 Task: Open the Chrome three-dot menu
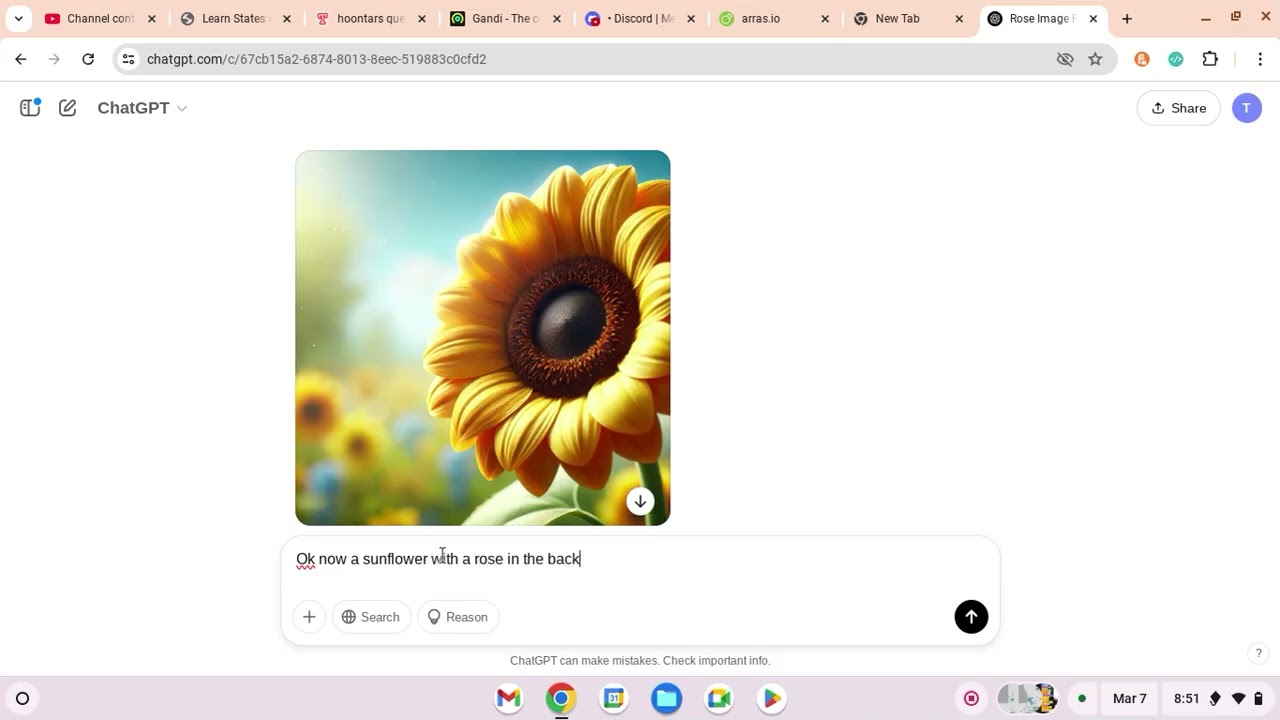tap(1260, 59)
